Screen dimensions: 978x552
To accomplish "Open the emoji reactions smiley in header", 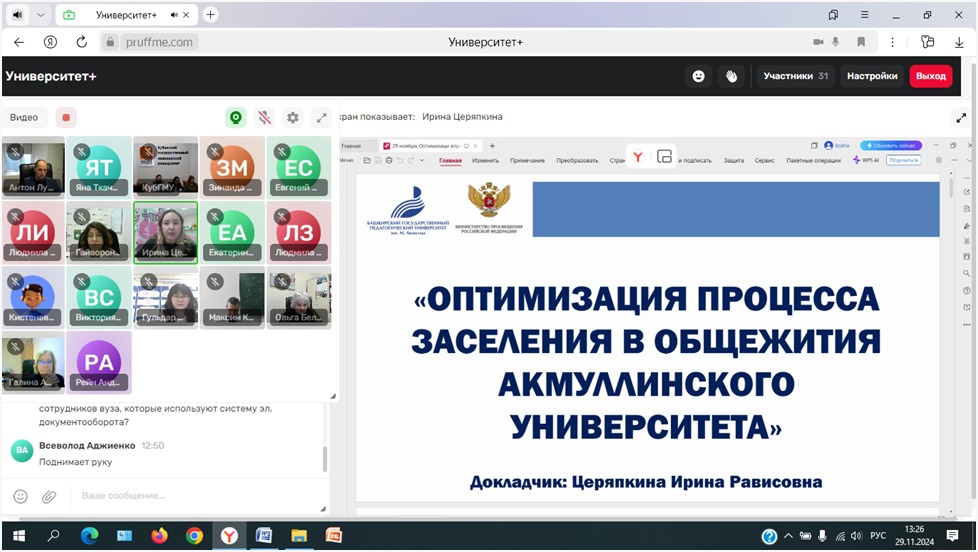I will pos(698,76).
